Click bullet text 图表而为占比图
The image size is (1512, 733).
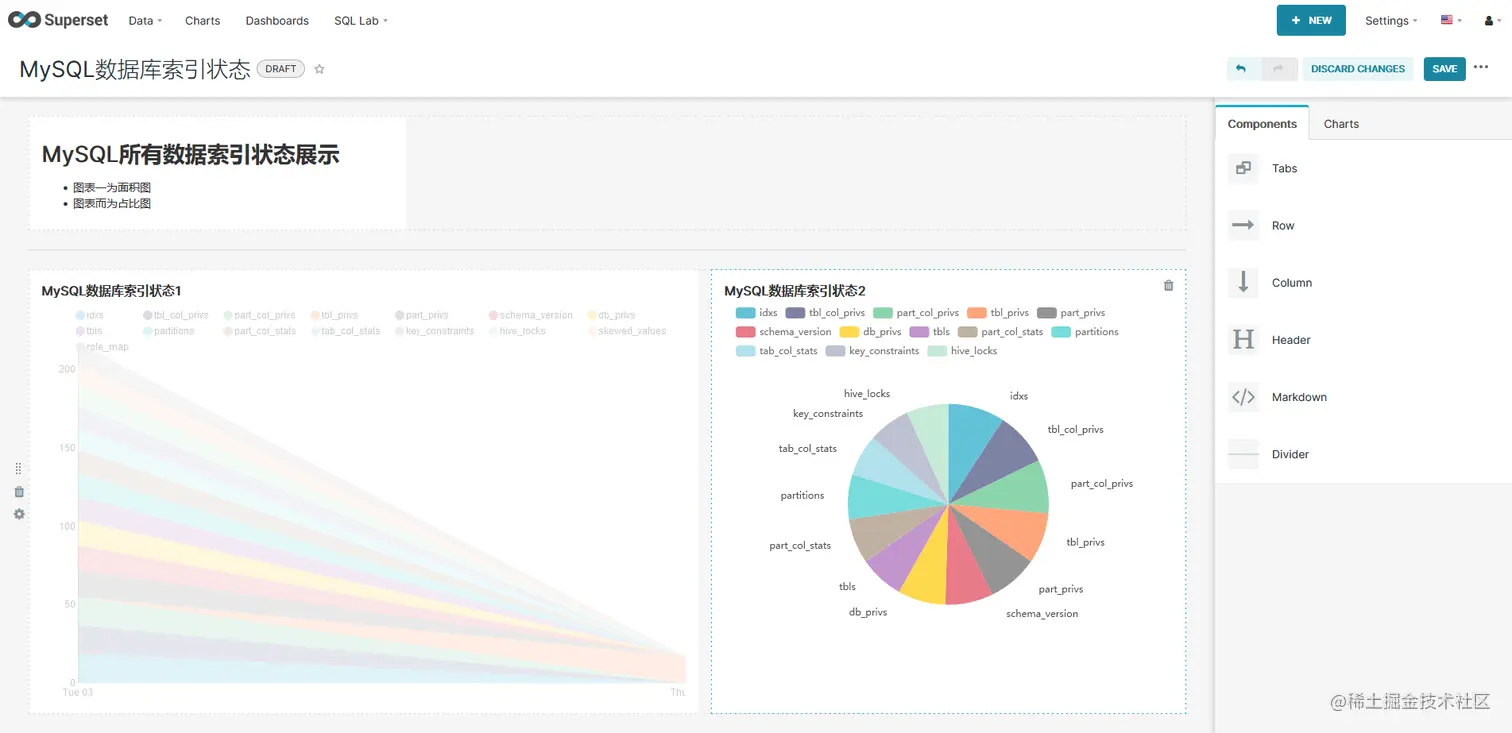(x=112, y=203)
